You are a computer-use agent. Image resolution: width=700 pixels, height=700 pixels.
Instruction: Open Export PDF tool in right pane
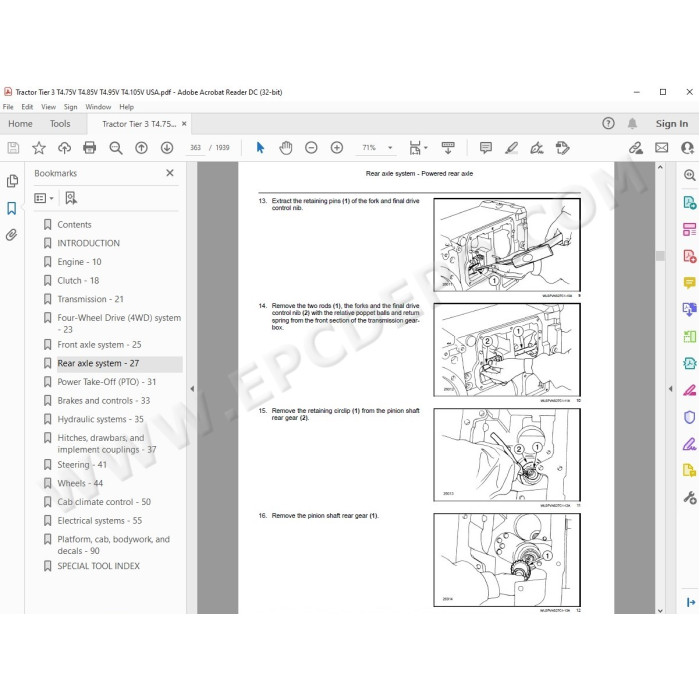[689, 202]
